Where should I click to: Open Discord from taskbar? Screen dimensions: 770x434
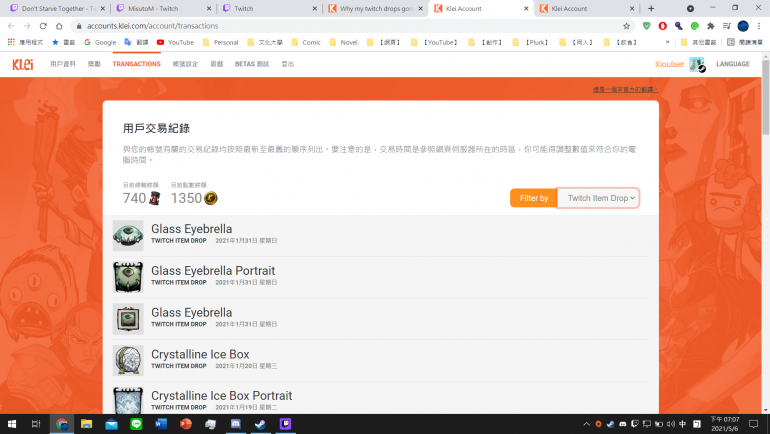(236, 424)
